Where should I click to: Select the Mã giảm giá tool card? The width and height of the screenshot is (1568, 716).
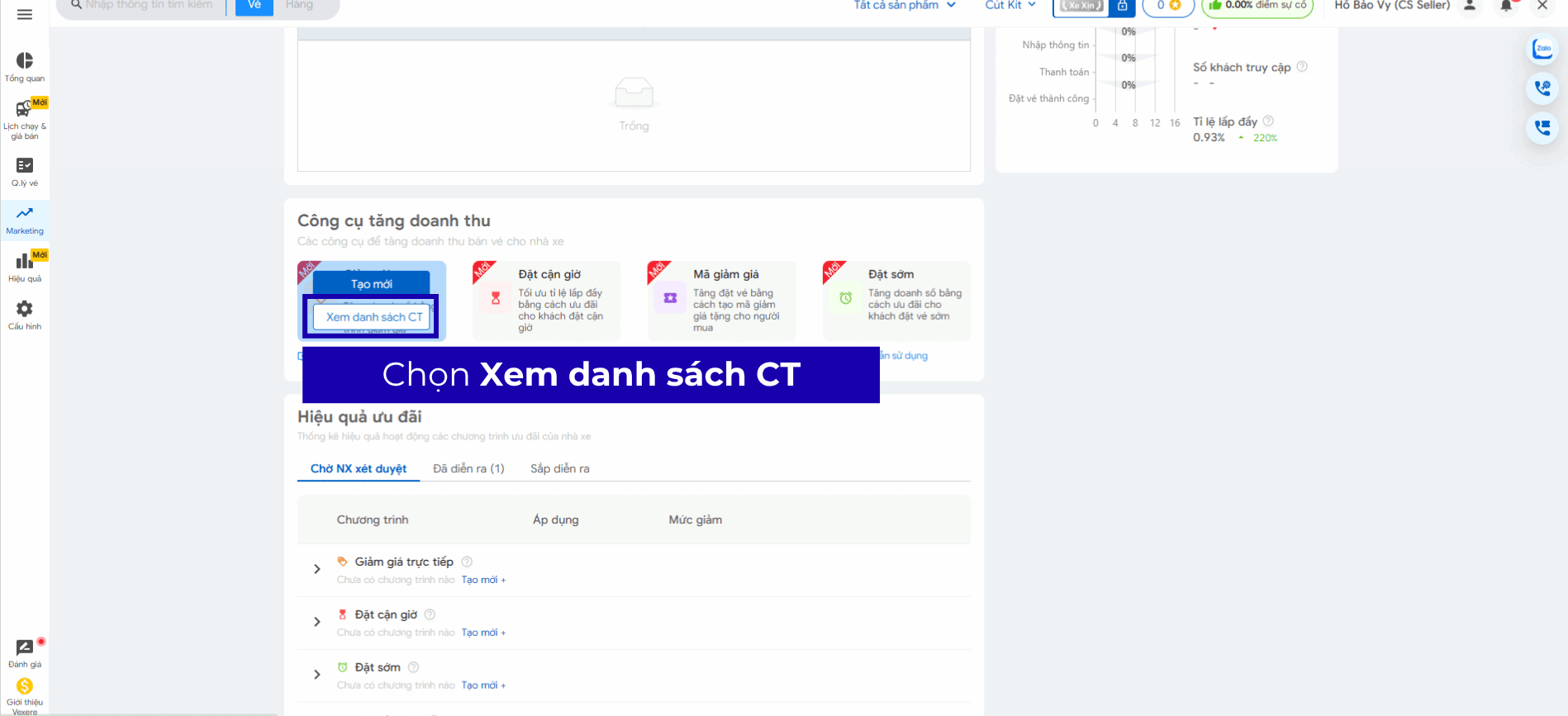721,300
